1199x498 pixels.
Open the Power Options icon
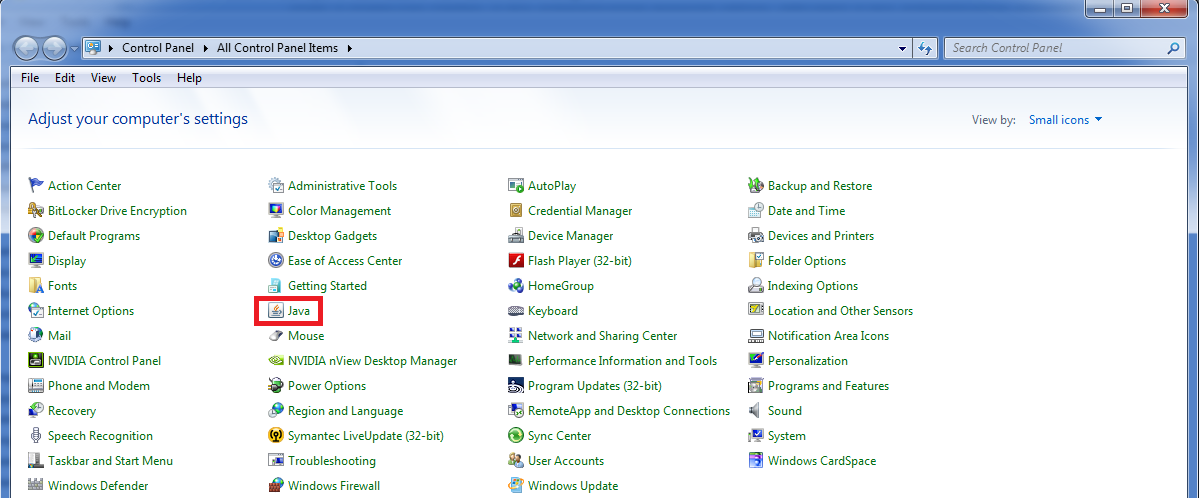(276, 386)
